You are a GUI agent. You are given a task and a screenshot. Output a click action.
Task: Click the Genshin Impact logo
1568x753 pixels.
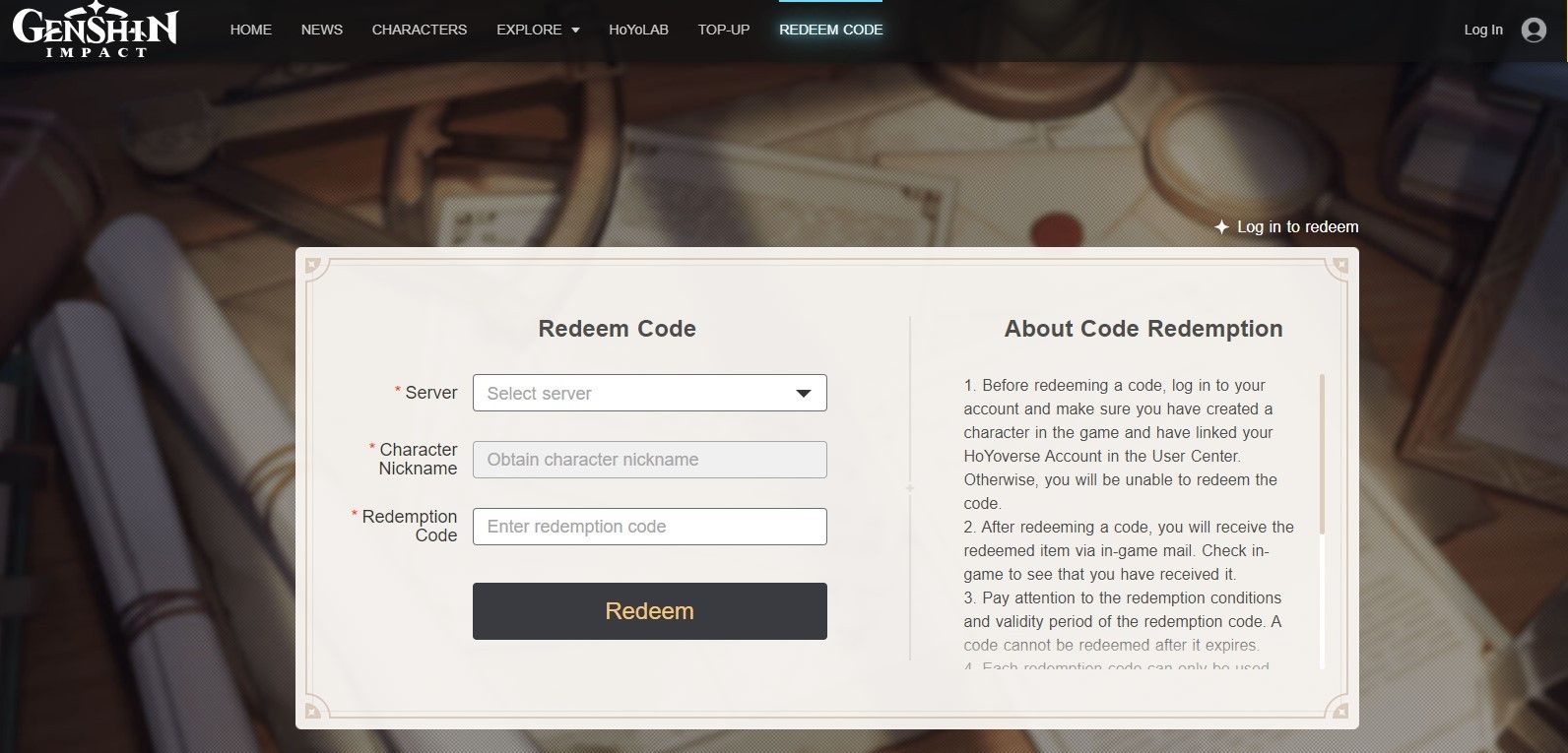[x=96, y=31]
